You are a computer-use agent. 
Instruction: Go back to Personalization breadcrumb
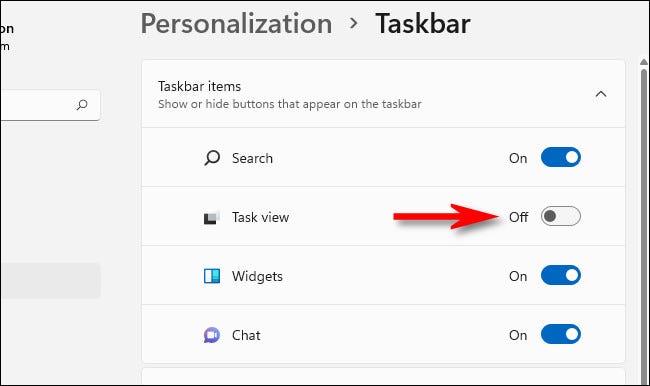point(236,24)
